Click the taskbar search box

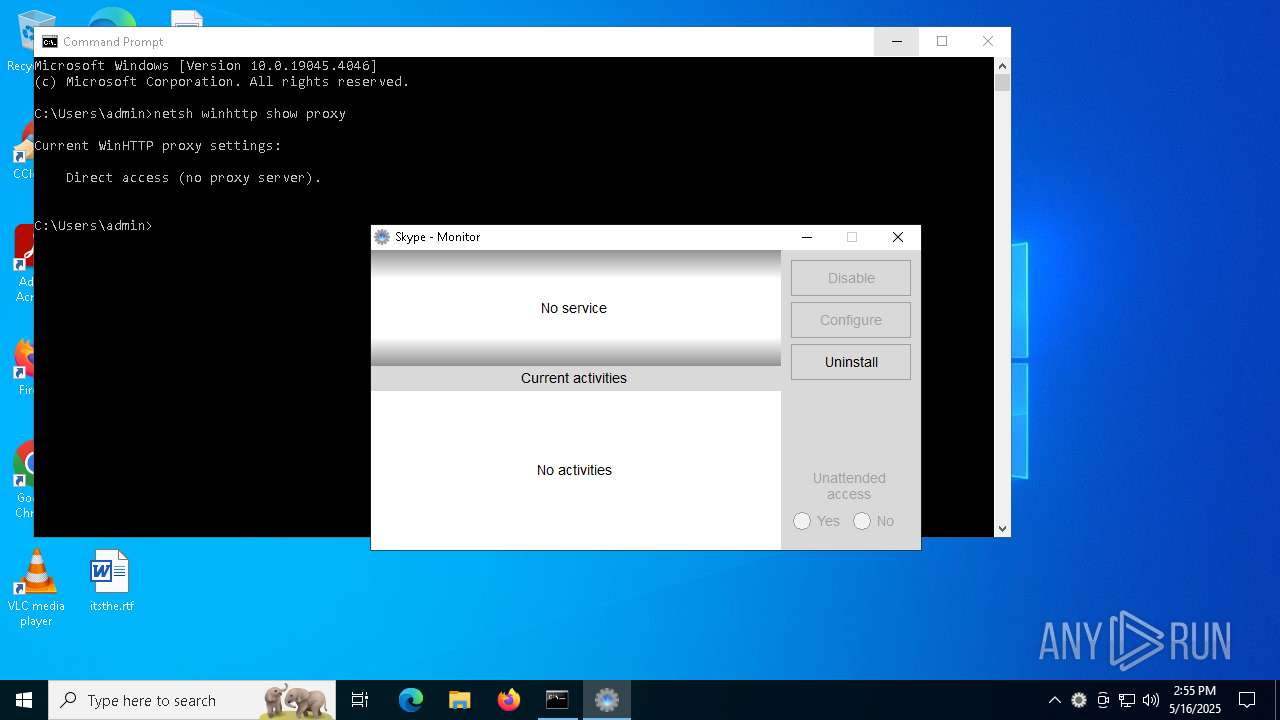pos(192,700)
